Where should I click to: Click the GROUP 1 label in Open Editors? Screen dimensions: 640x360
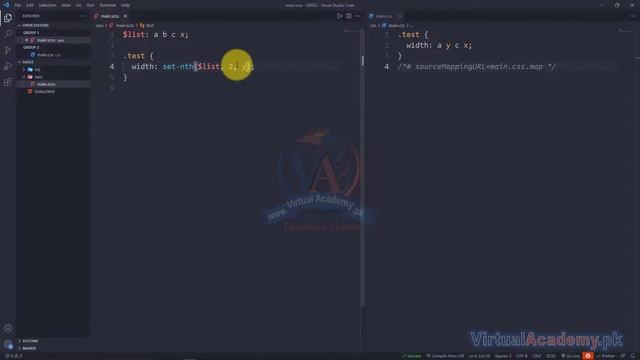(x=31, y=33)
